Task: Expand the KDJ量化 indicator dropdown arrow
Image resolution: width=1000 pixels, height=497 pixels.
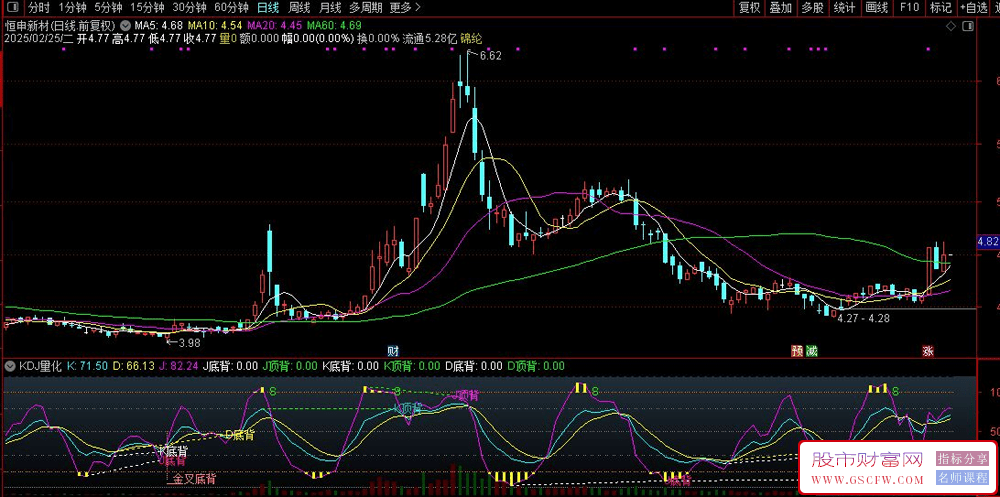Action: [x=10, y=367]
